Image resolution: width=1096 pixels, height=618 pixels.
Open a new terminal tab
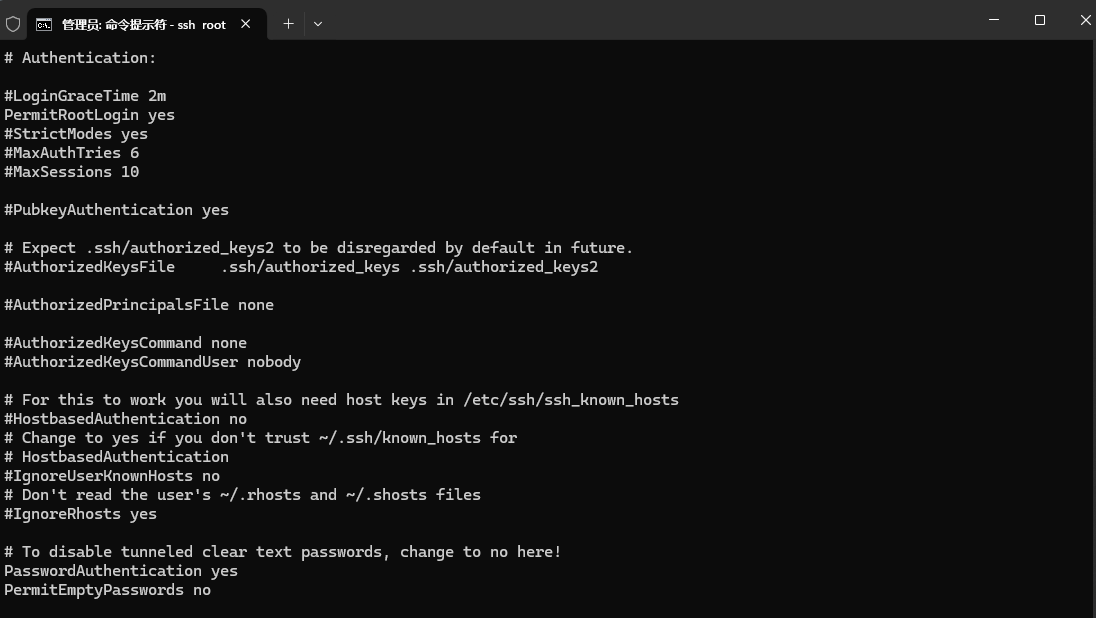click(288, 24)
